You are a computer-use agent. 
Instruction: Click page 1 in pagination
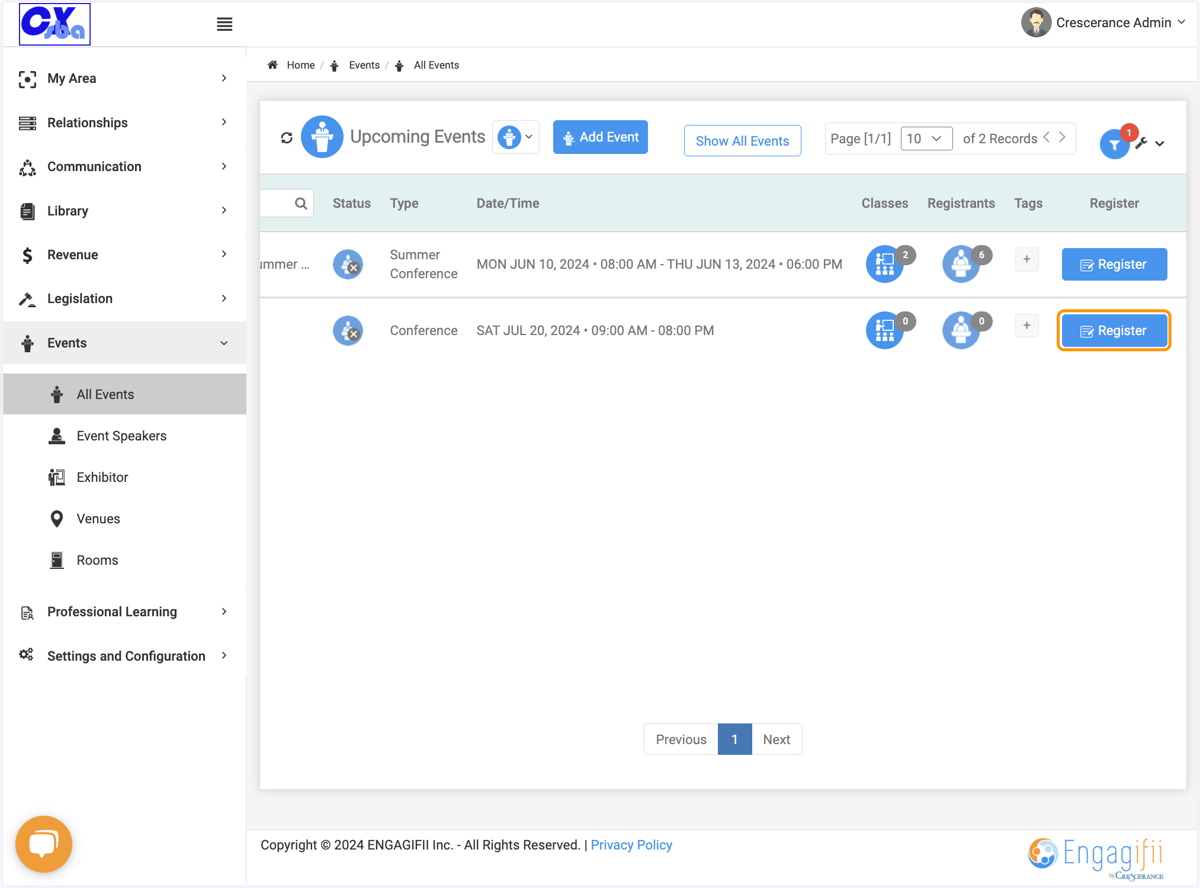[734, 739]
